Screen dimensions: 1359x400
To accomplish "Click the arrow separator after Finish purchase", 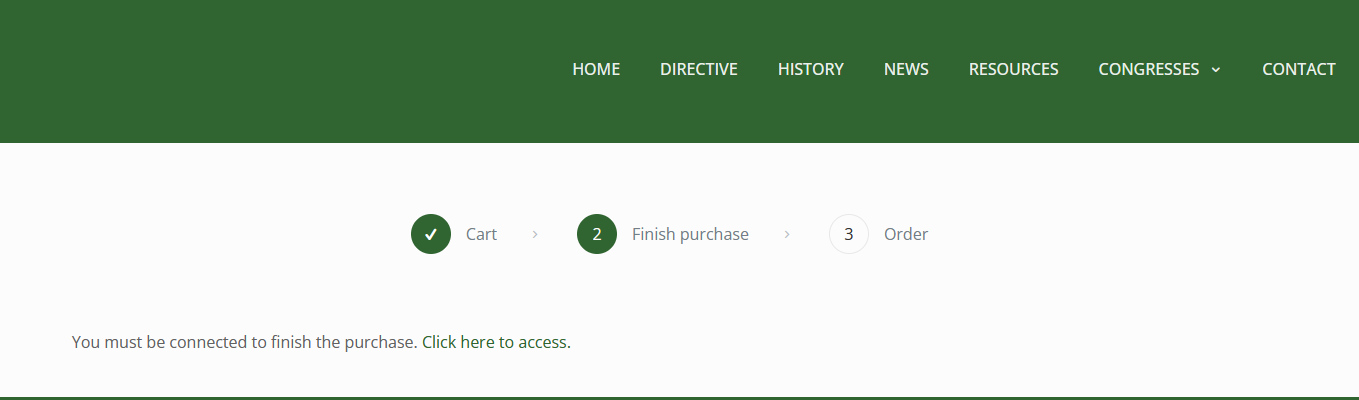I will tap(787, 234).
